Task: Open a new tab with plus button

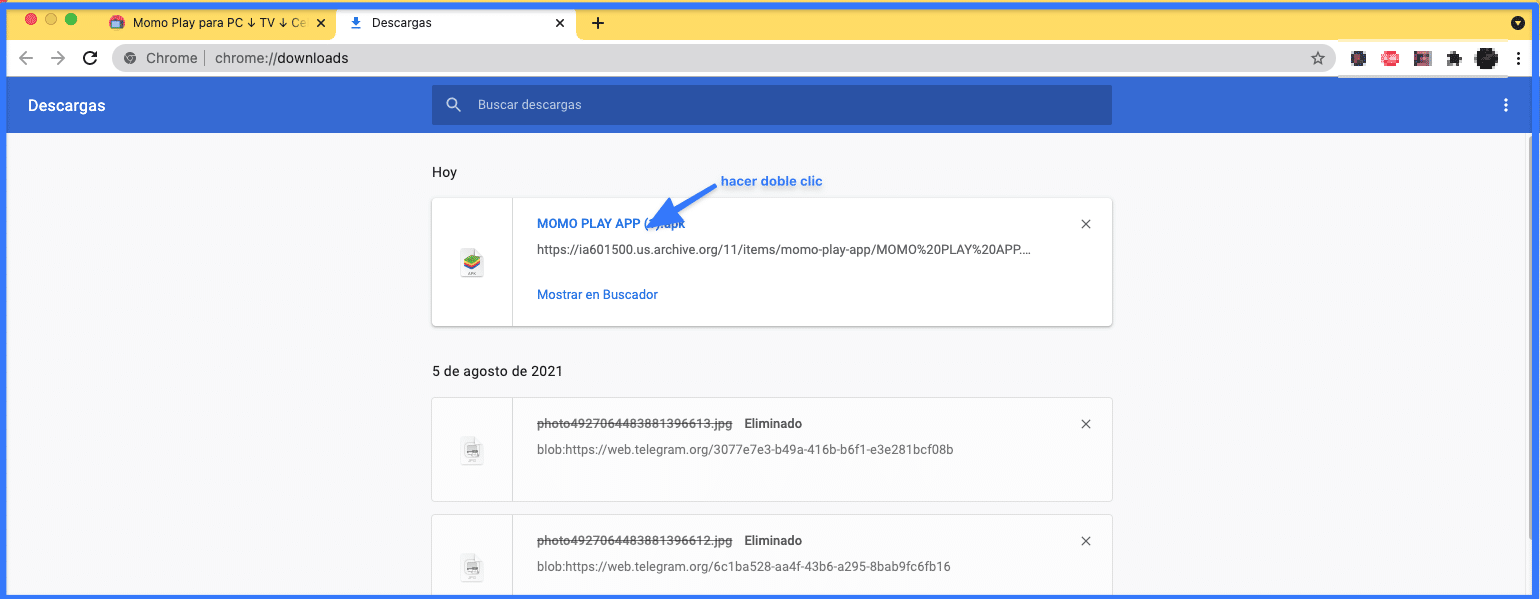Action: [x=598, y=23]
